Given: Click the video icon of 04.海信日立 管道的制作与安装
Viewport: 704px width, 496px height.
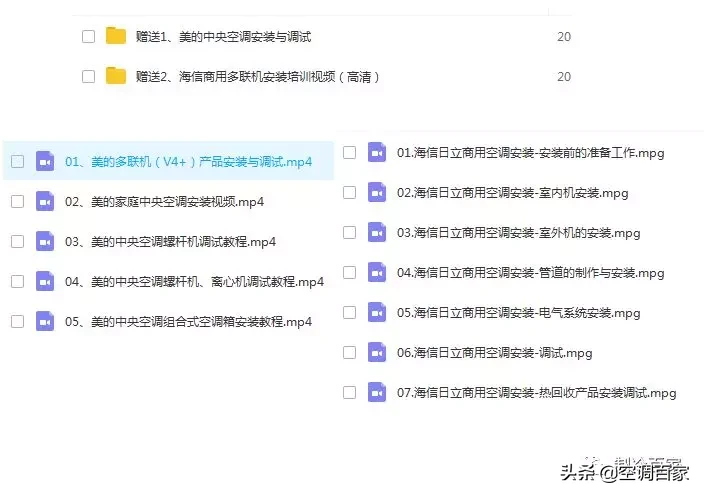Looking at the screenshot, I should point(377,272).
